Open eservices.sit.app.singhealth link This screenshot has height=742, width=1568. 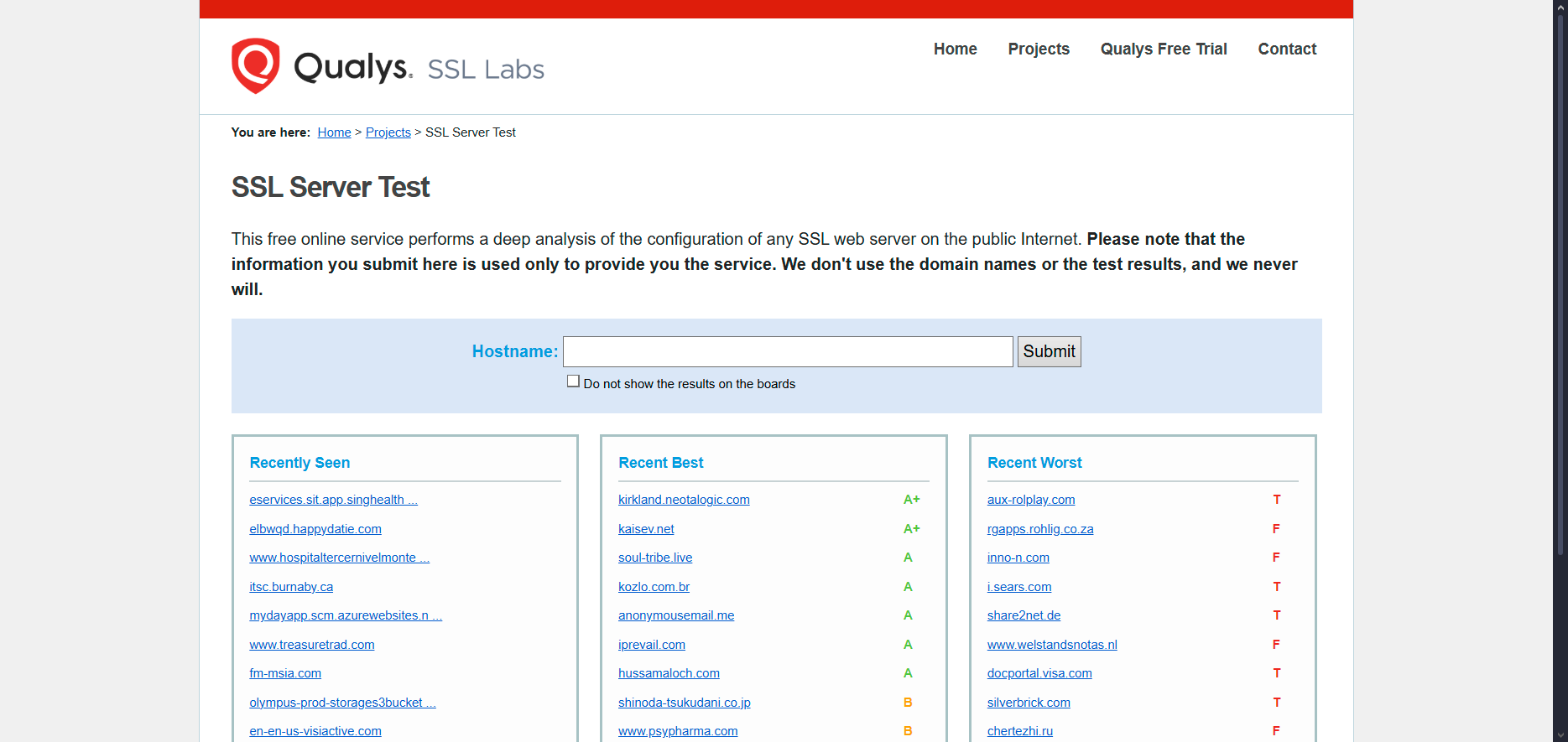click(333, 500)
